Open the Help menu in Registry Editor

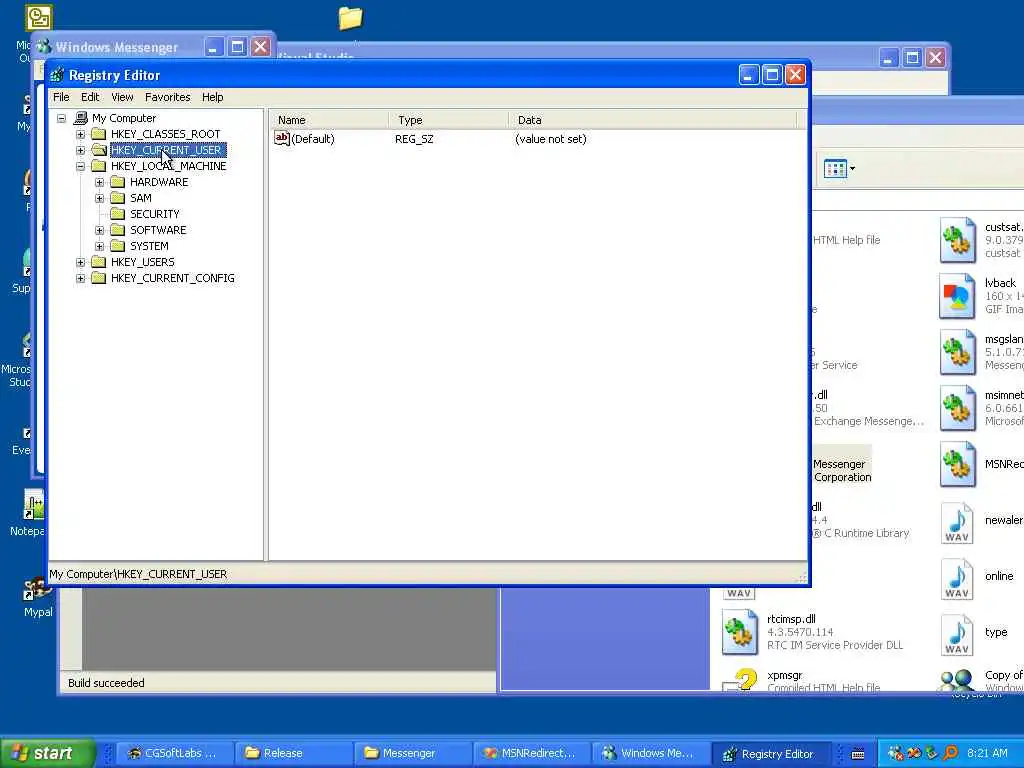click(212, 97)
